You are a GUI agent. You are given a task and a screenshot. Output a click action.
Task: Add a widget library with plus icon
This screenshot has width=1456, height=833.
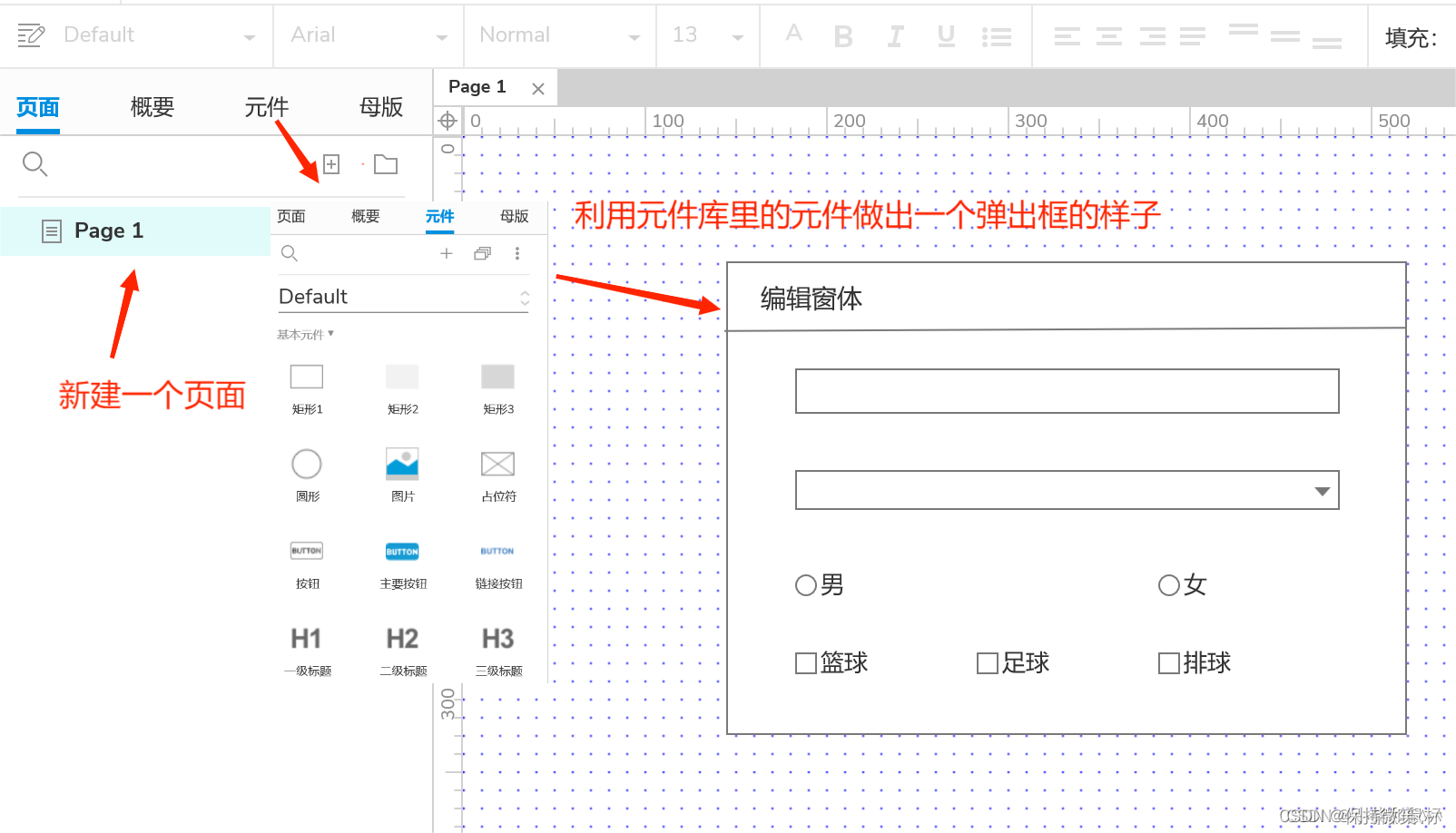[447, 253]
